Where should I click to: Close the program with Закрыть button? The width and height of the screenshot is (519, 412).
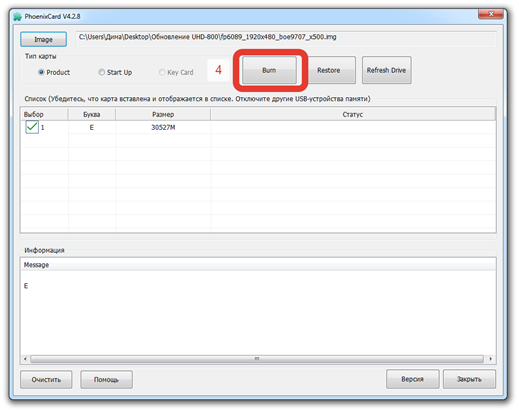469,379
